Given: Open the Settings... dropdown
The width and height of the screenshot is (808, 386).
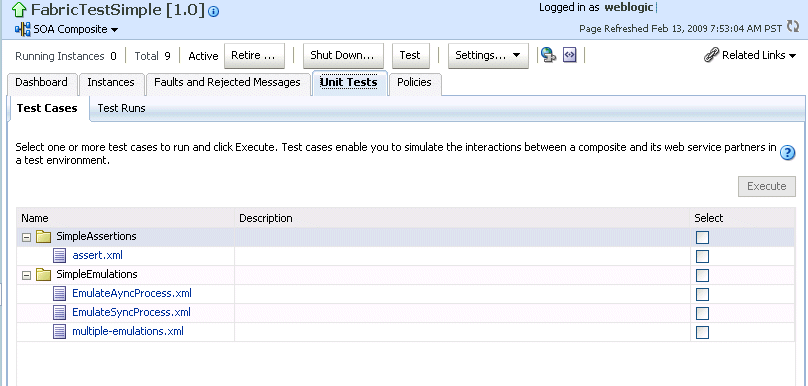Looking at the screenshot, I should (x=488, y=56).
